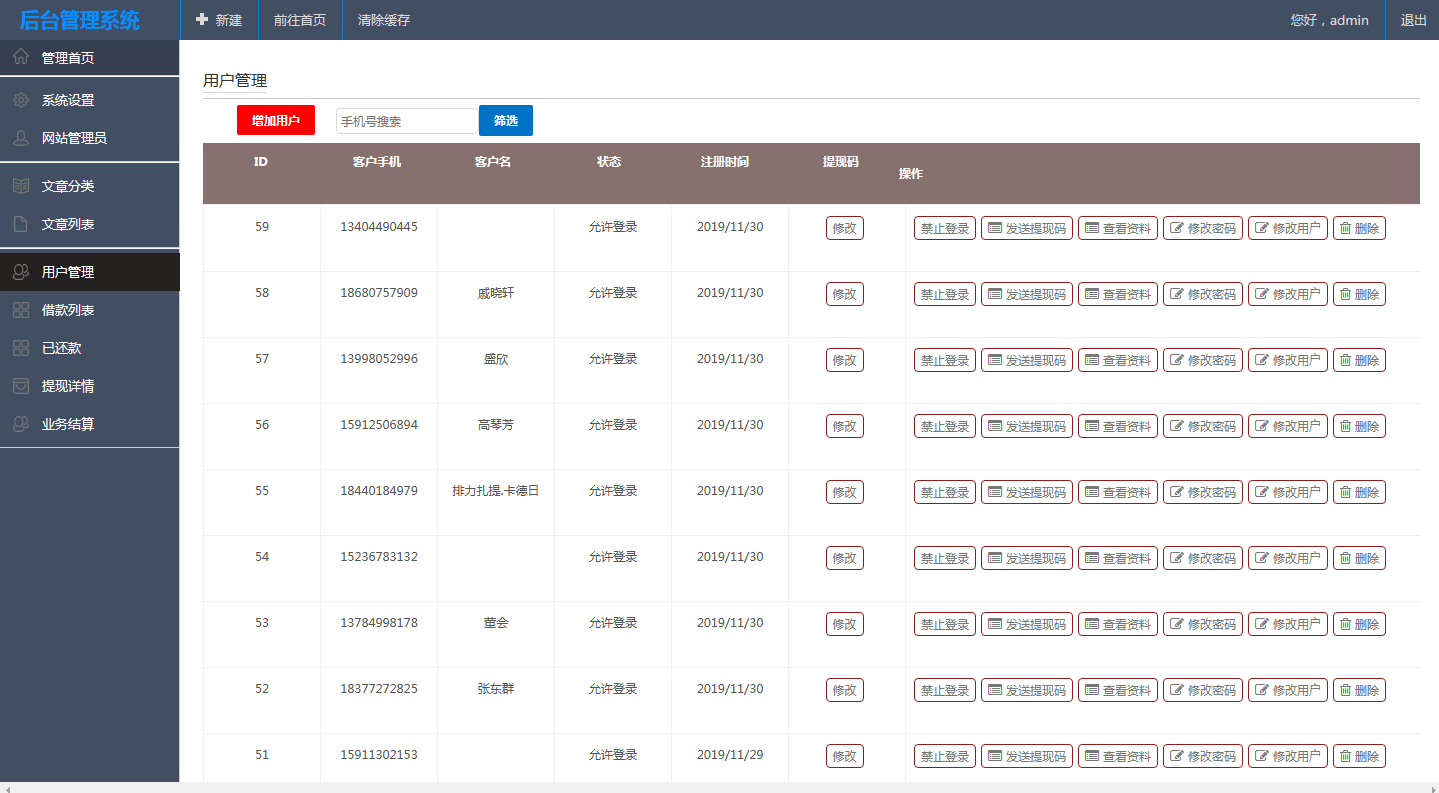Screen dimensions: 1439x793
Task: Click phone number 15911302153
Action: (379, 755)
